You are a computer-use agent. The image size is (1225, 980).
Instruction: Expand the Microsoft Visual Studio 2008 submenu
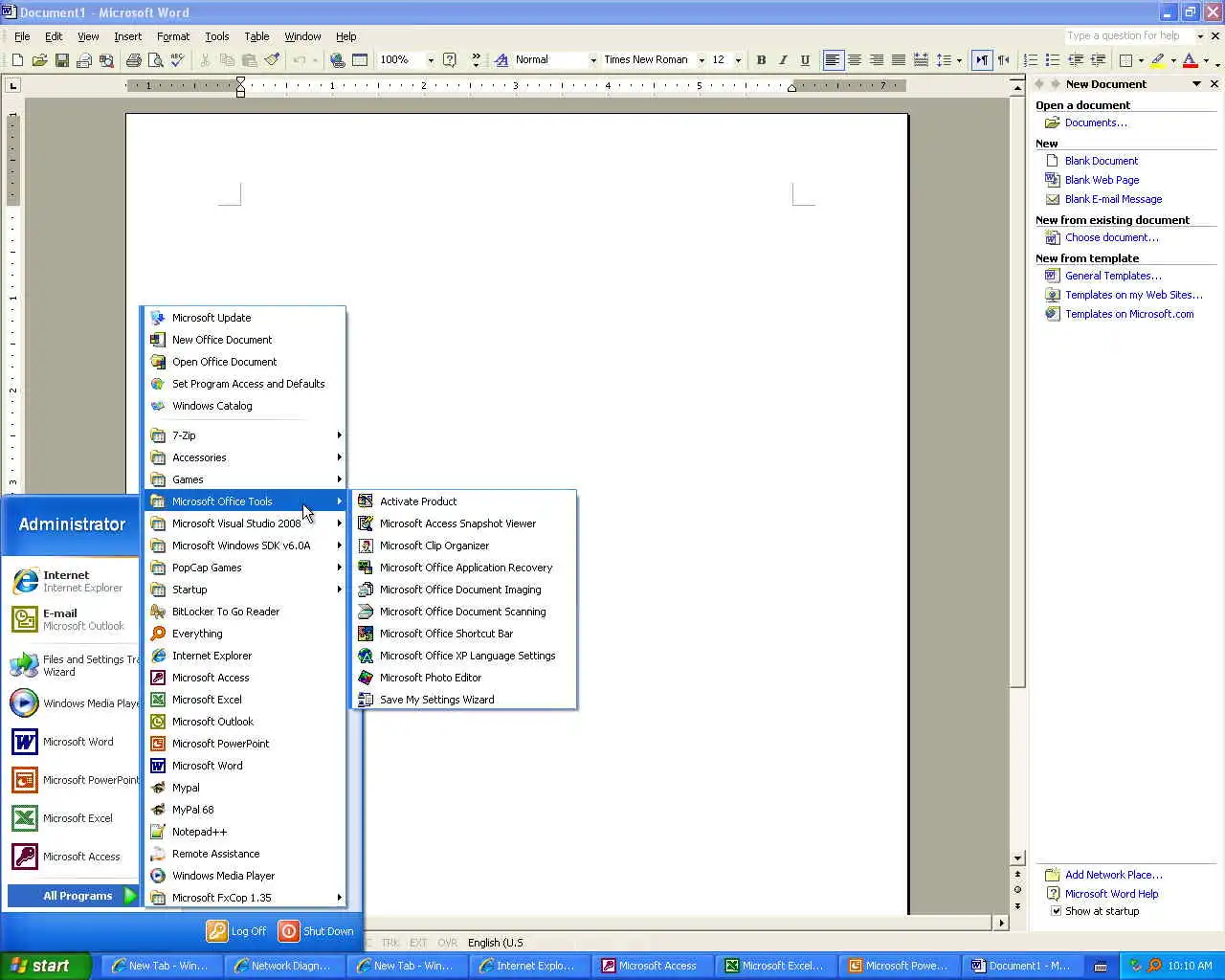(x=245, y=523)
